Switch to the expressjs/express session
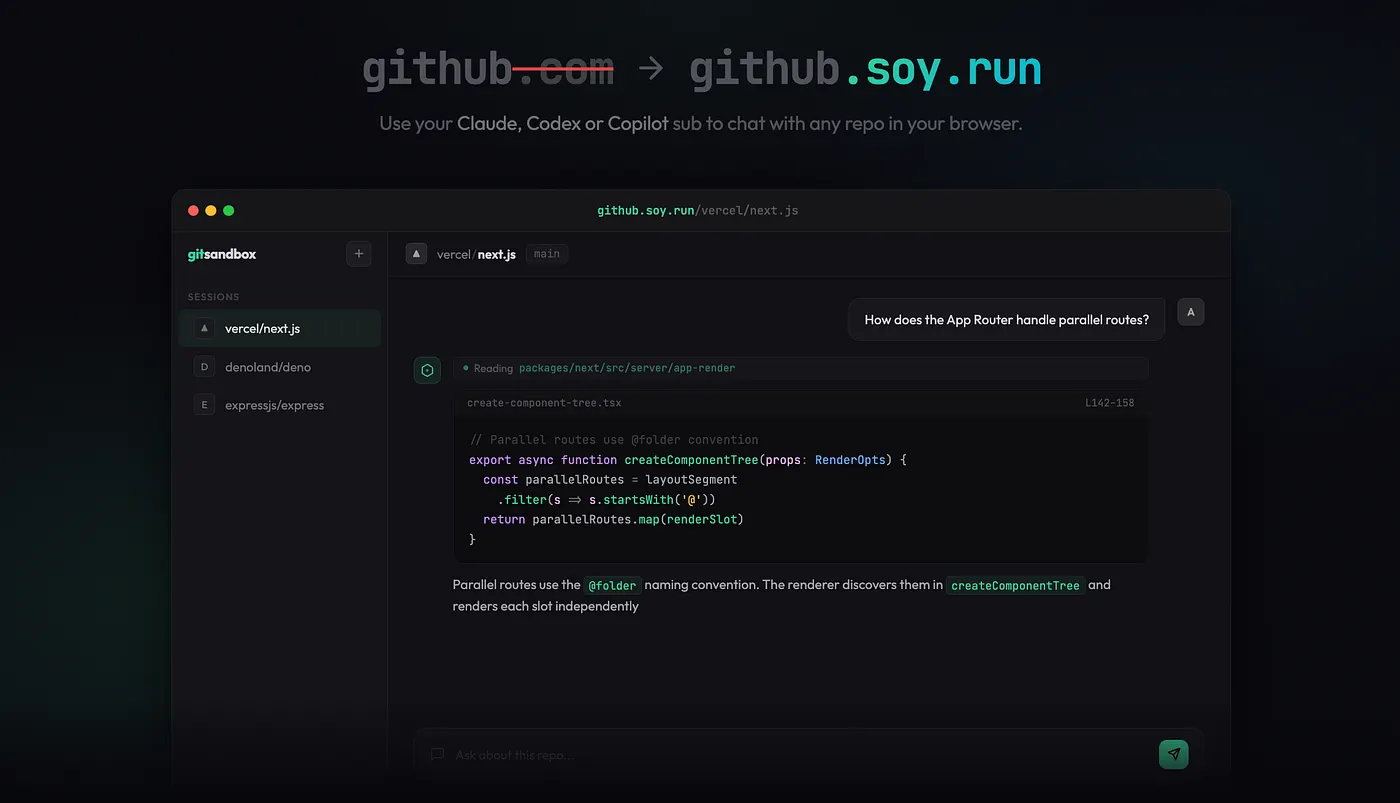The image size is (1400, 803). (x=274, y=405)
